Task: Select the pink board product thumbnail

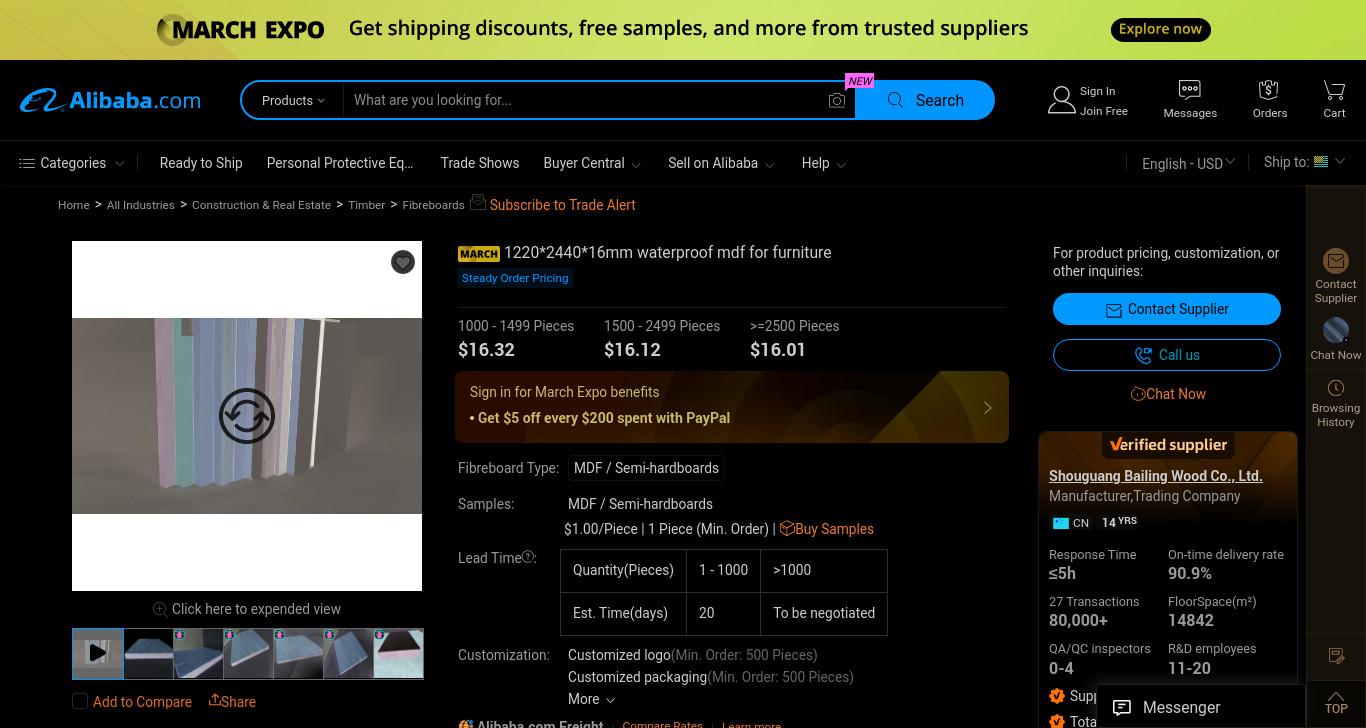Action: click(398, 653)
